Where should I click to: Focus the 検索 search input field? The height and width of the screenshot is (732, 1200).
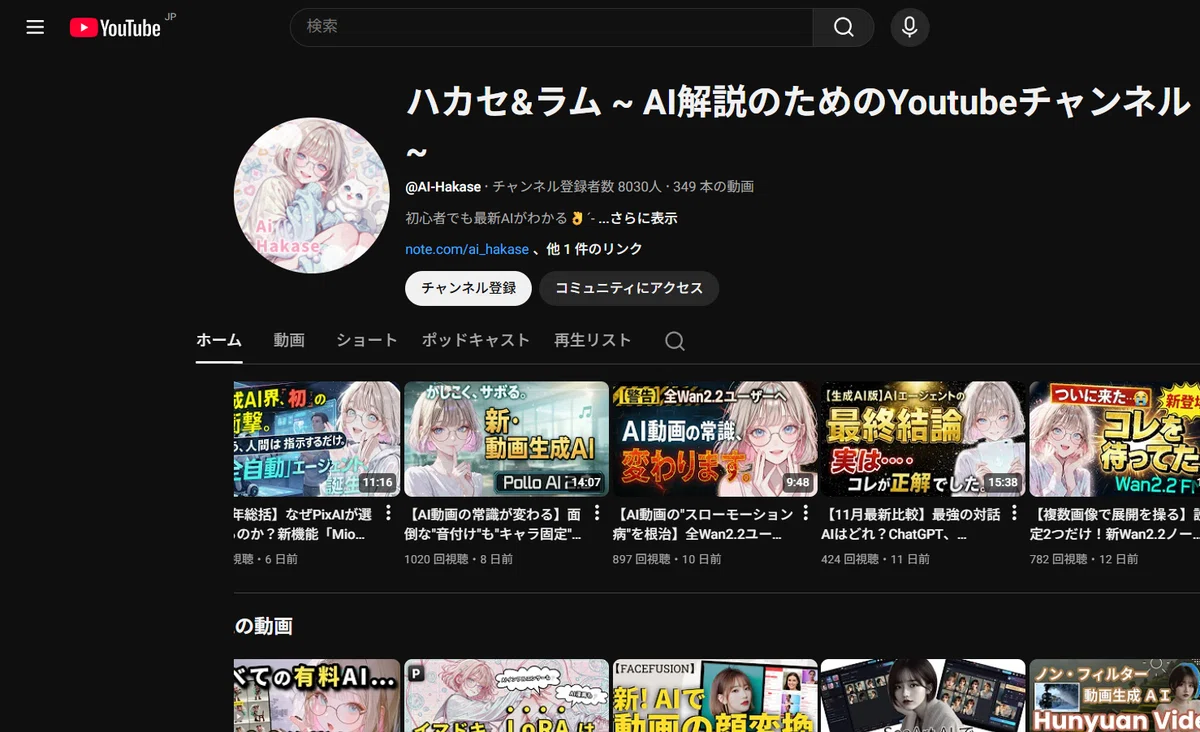552,27
